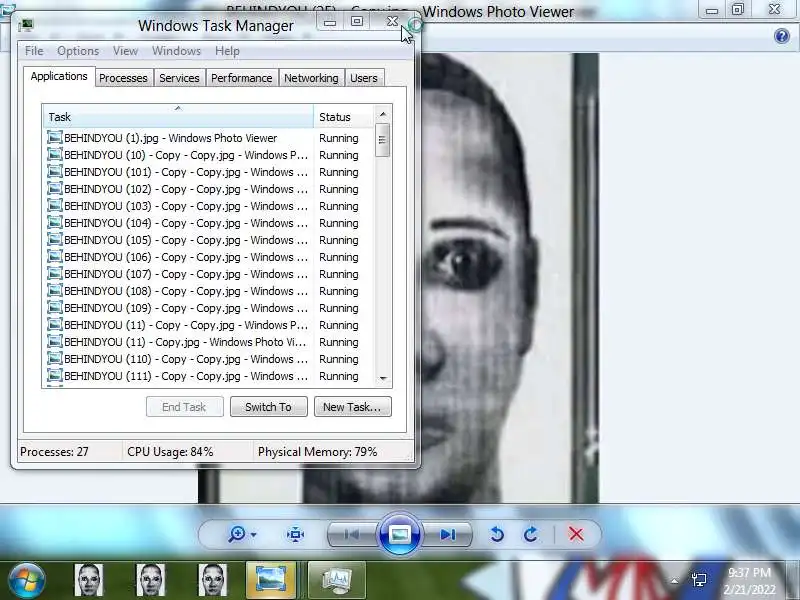Screen dimensions: 800x600
Task: Click the Actual Size fit button
Action: [x=295, y=534]
